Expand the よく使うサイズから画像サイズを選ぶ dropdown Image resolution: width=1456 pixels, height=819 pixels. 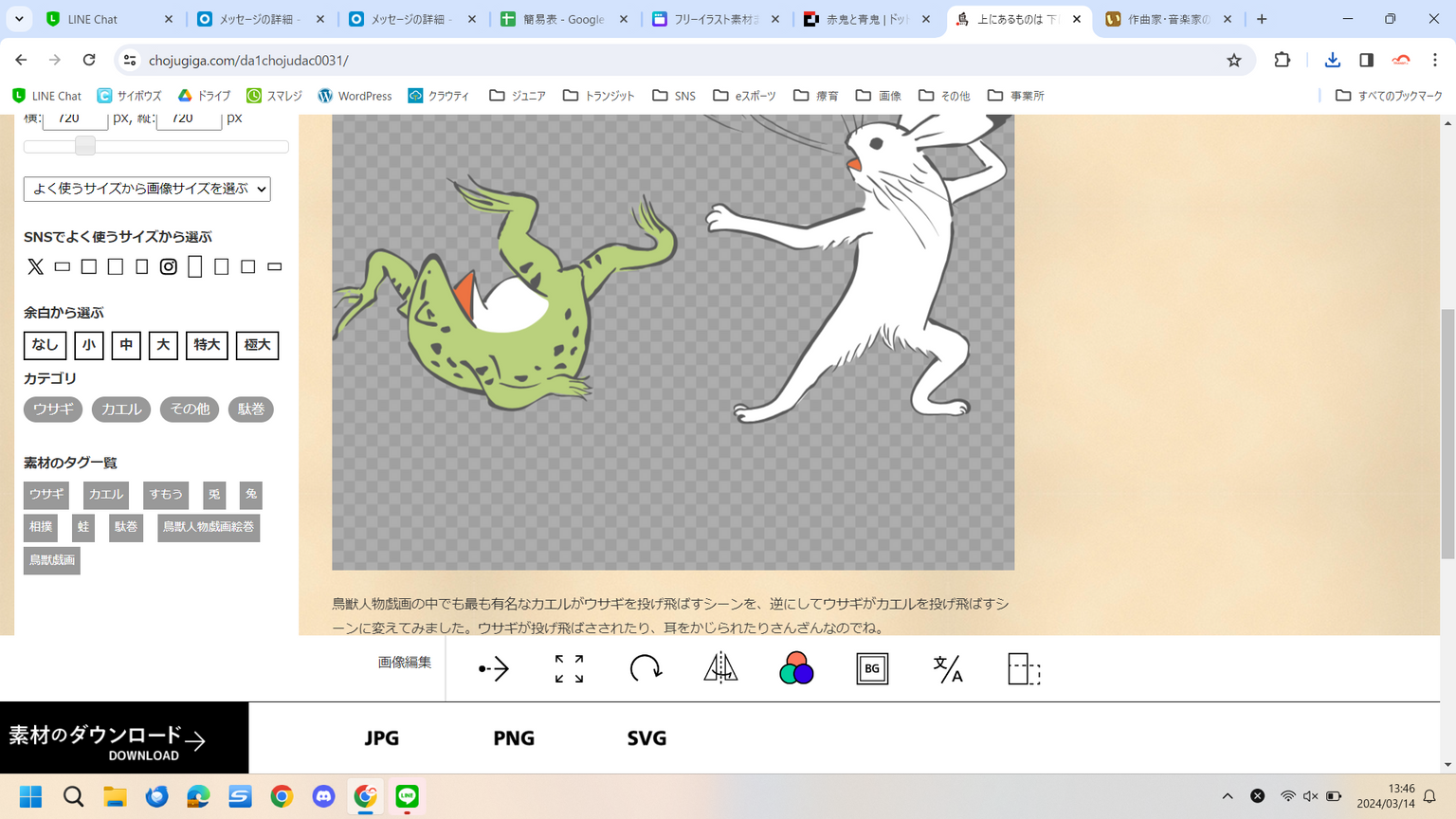coord(147,189)
